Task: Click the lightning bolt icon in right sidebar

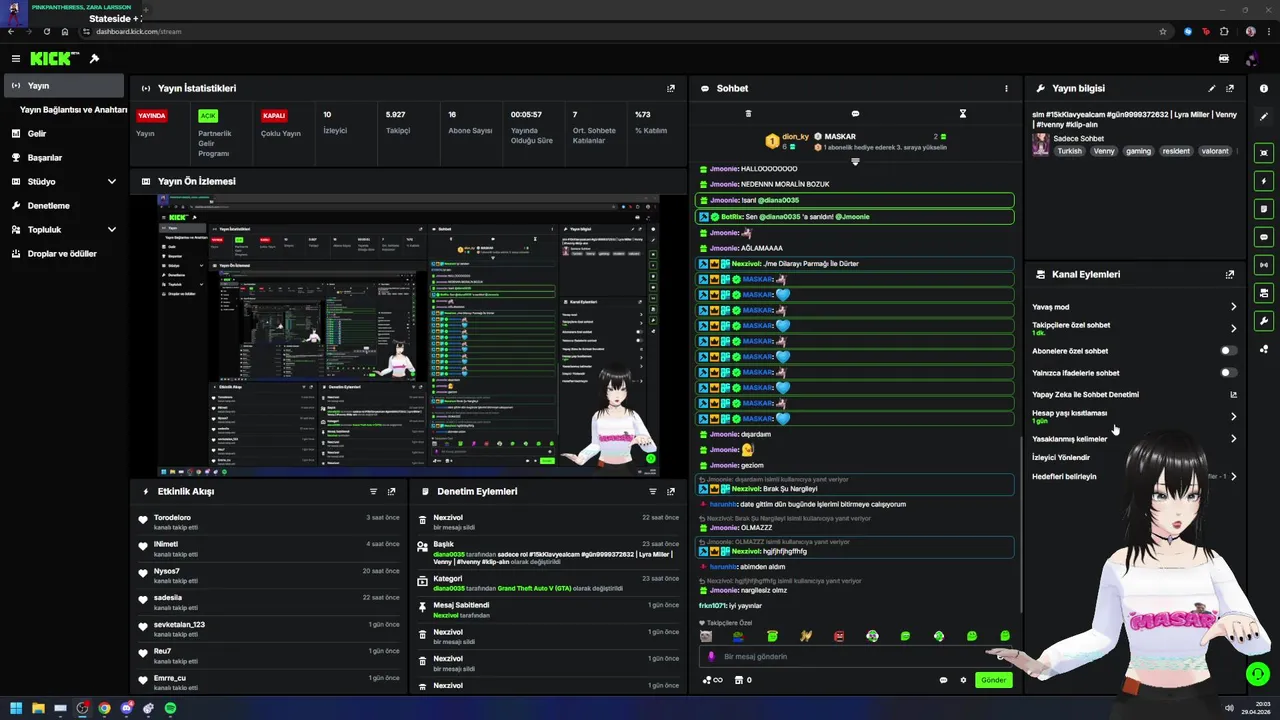Action: pyautogui.click(x=1264, y=181)
